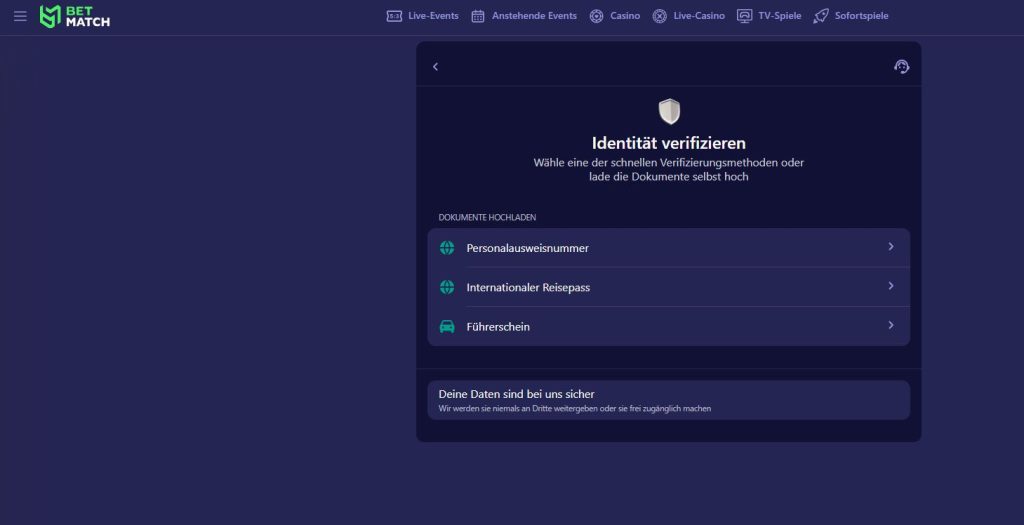Image resolution: width=1024 pixels, height=525 pixels.
Task: Select the Internationaler Reisepass label
Action: pos(528,288)
